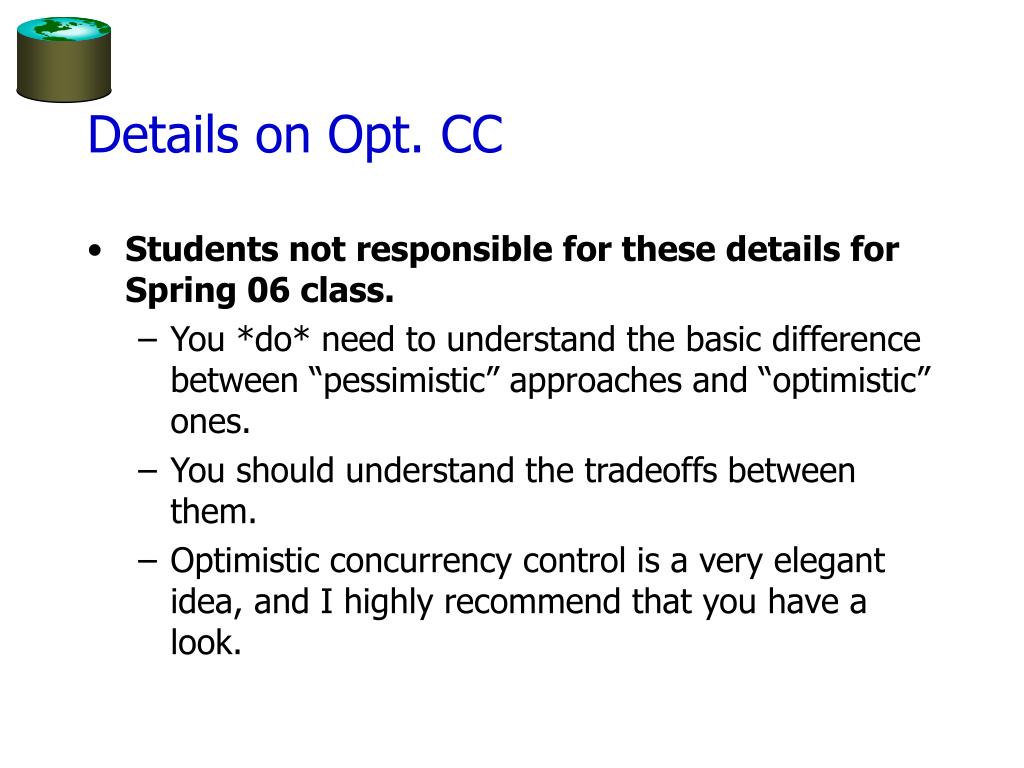
Task: Click the slide title Details on Opt. CC
Action: [x=295, y=135]
